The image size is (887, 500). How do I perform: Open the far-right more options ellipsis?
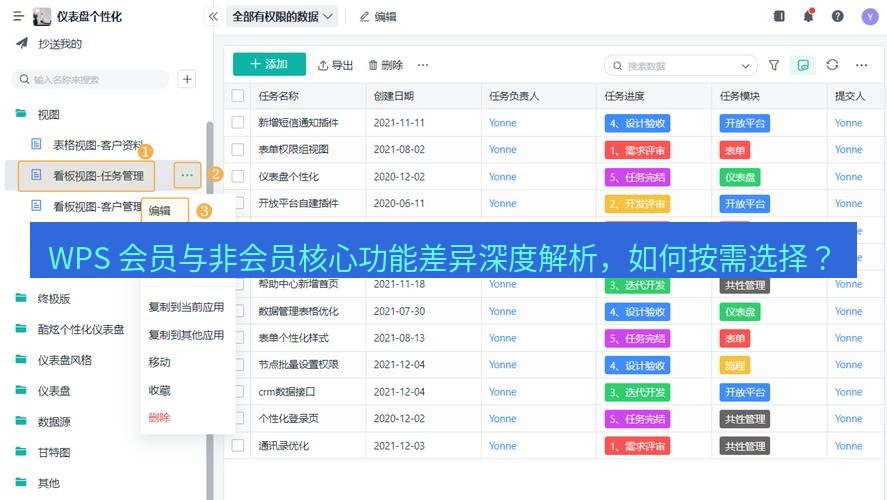[861, 65]
